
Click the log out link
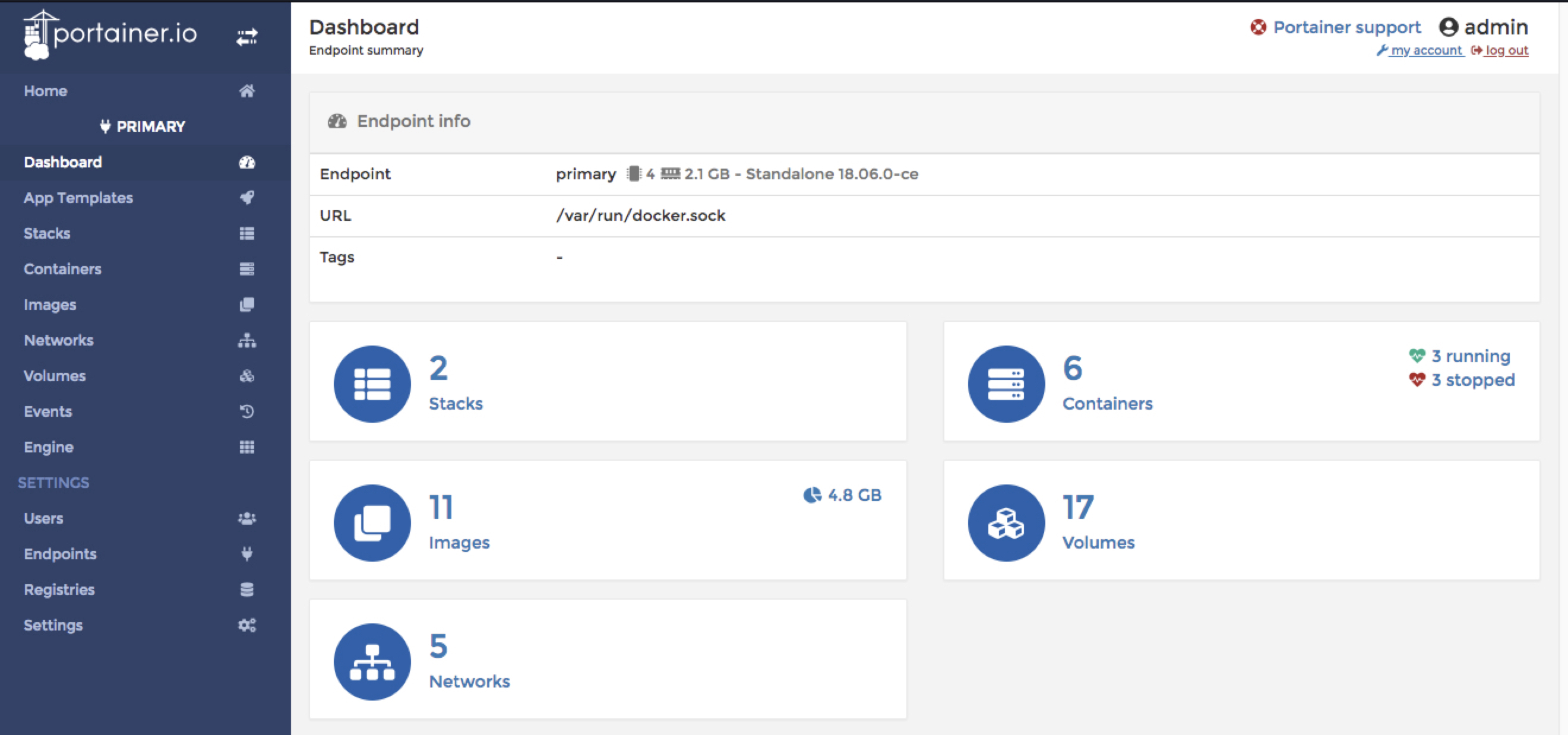[x=1506, y=50]
